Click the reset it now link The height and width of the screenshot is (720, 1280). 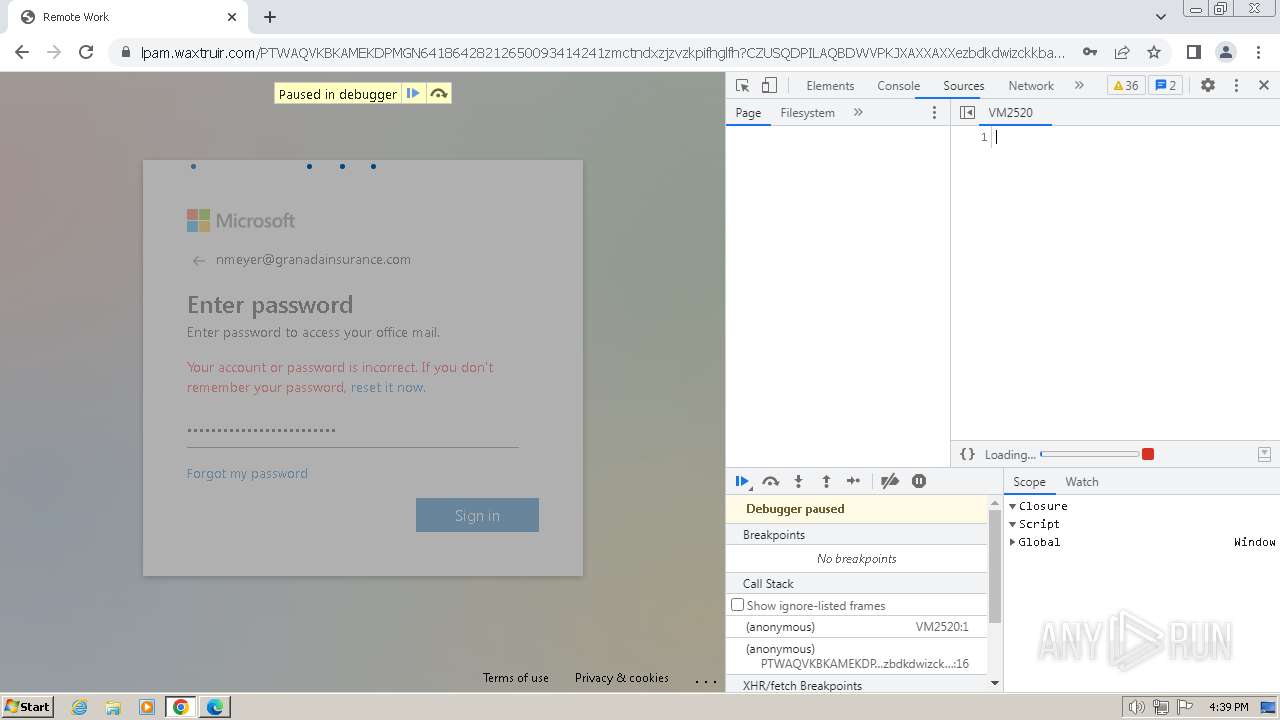pyautogui.click(x=388, y=388)
